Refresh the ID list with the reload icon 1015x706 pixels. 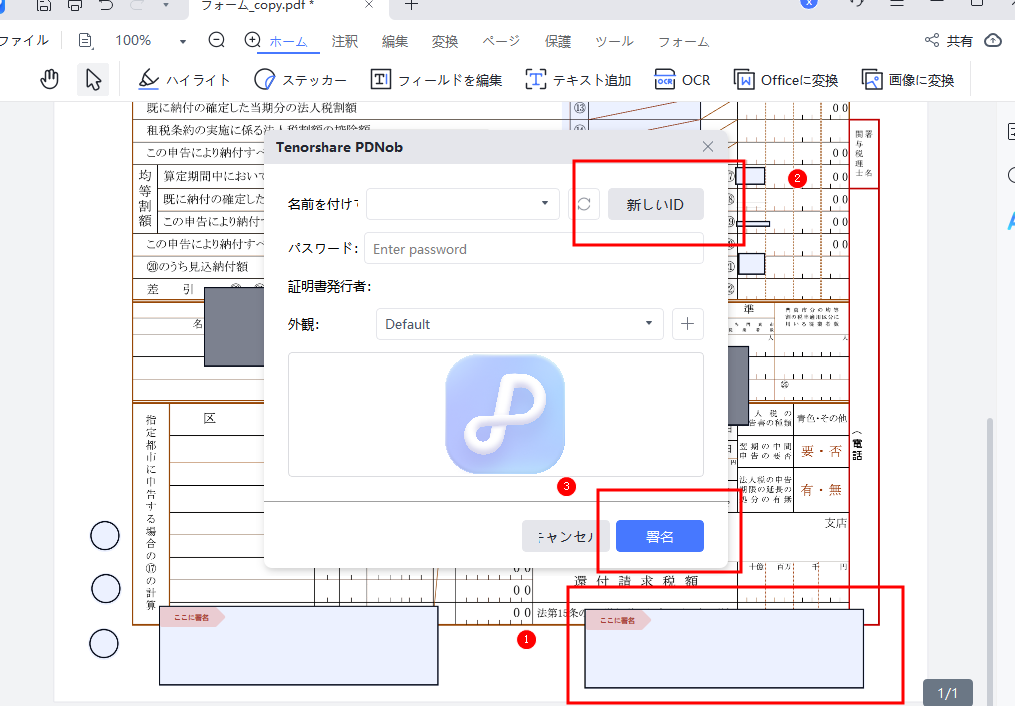pos(585,204)
